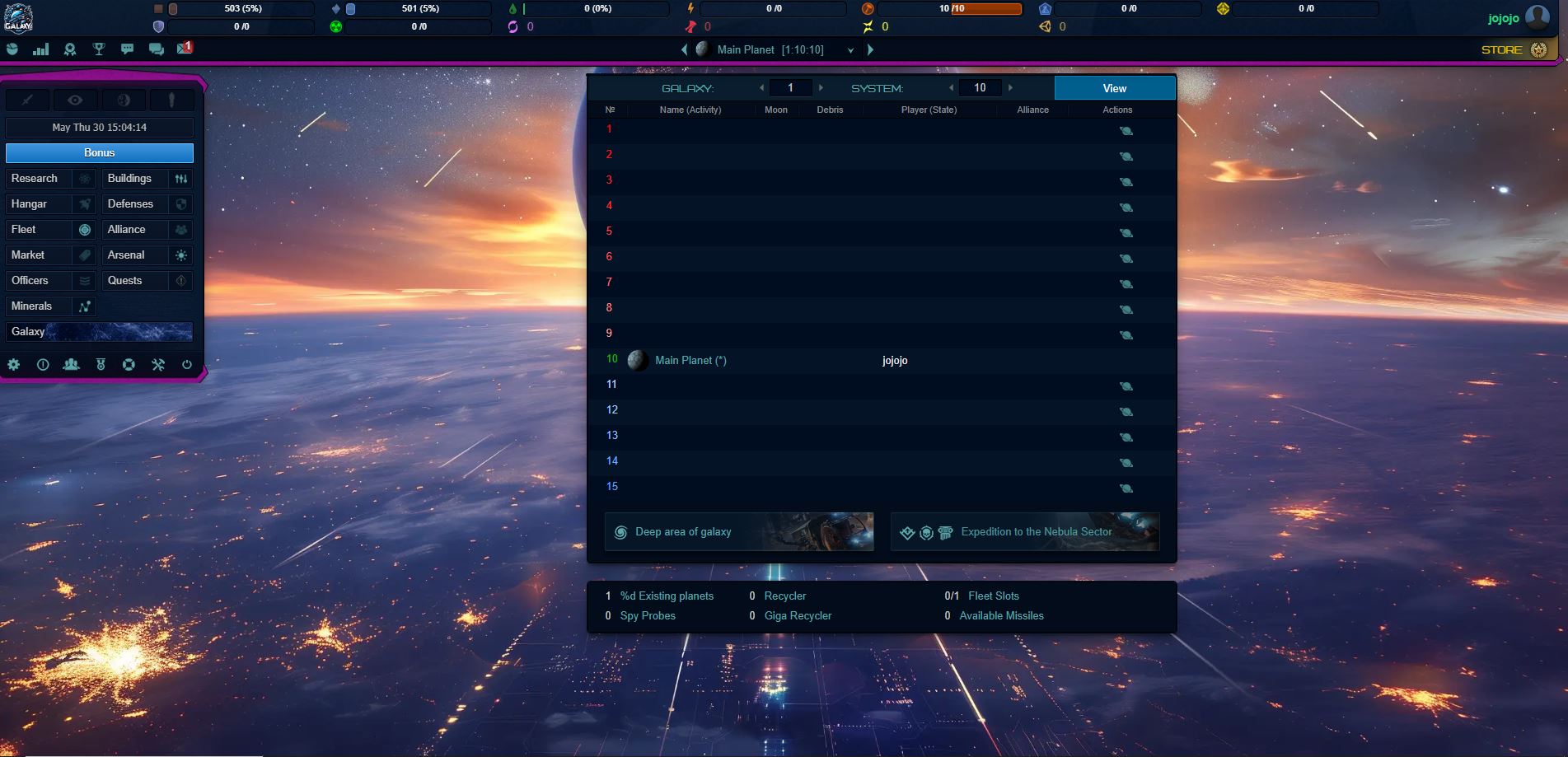Click the trophy icon in top toolbar

[99, 49]
